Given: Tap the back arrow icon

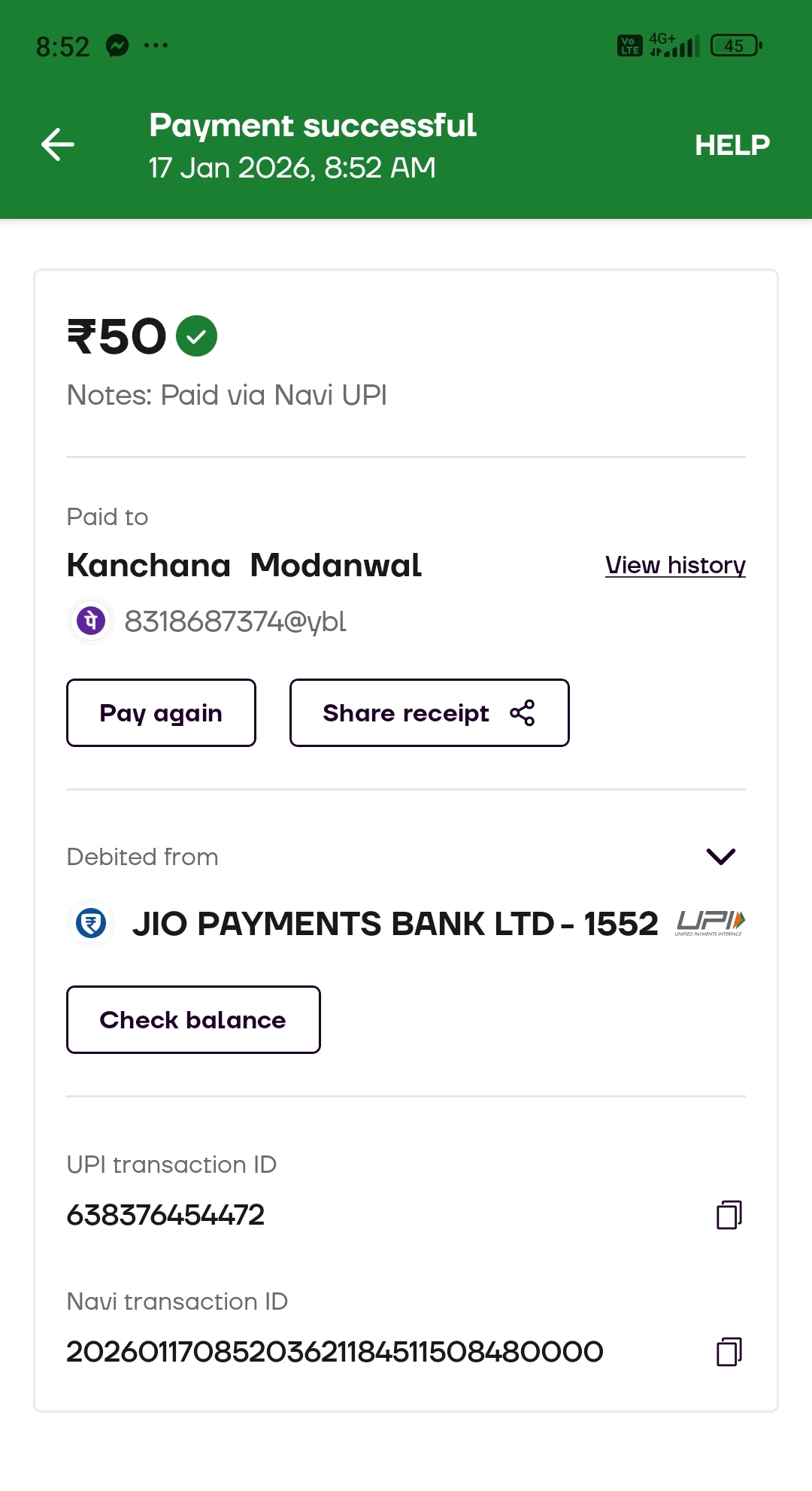Looking at the screenshot, I should (58, 144).
